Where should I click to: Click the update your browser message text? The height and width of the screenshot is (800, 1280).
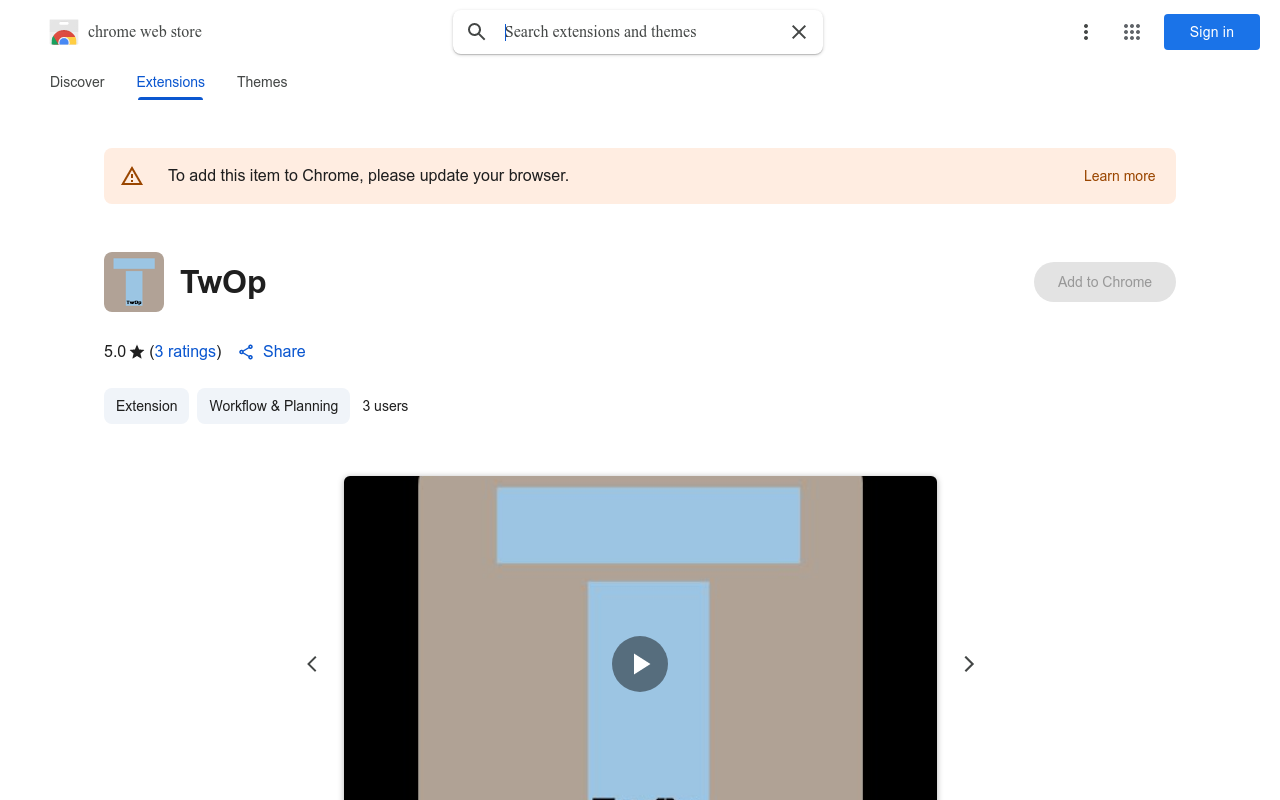tap(368, 176)
